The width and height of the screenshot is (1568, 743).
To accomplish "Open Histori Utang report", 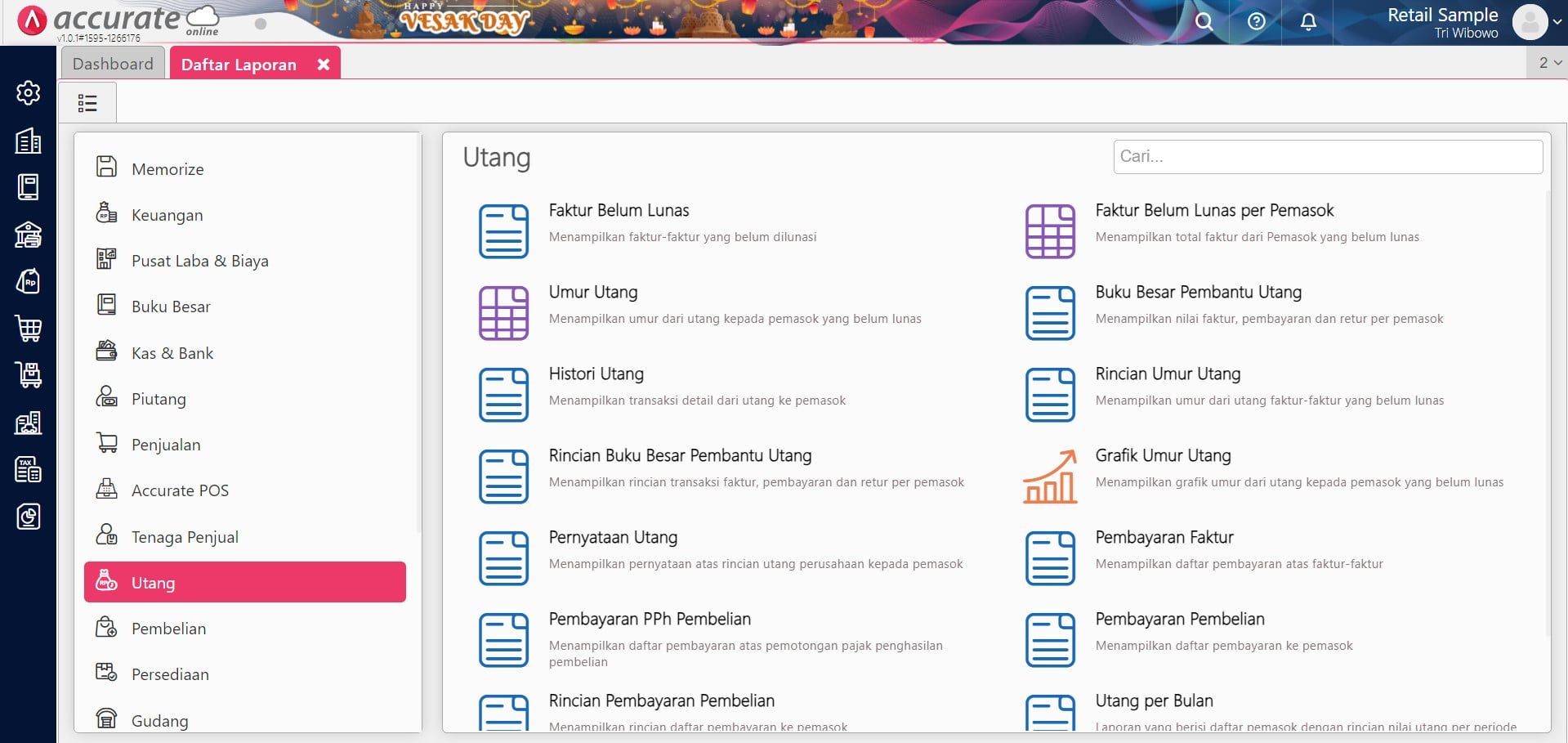I will click(596, 374).
